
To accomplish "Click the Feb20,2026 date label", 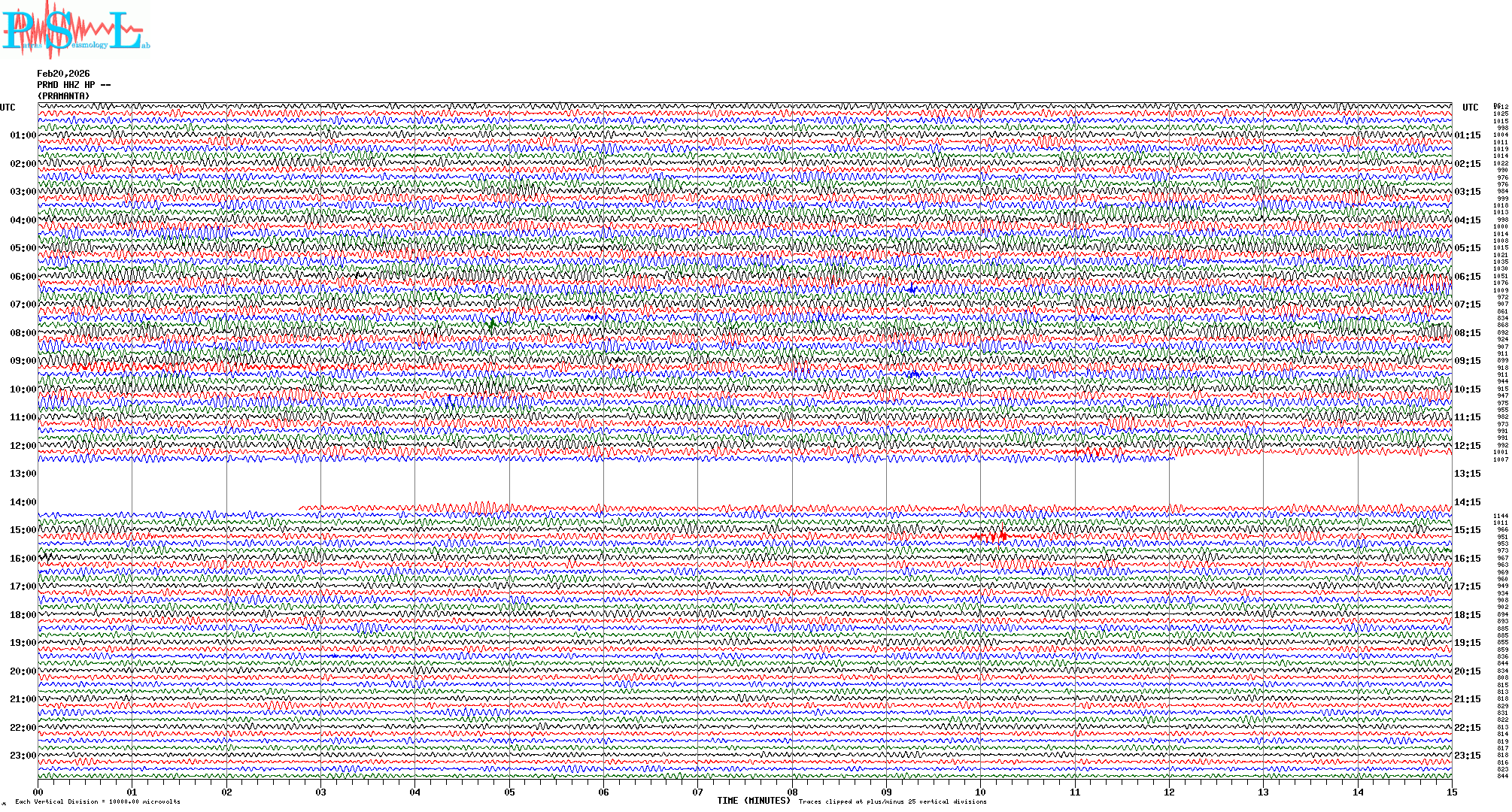I will [x=63, y=74].
